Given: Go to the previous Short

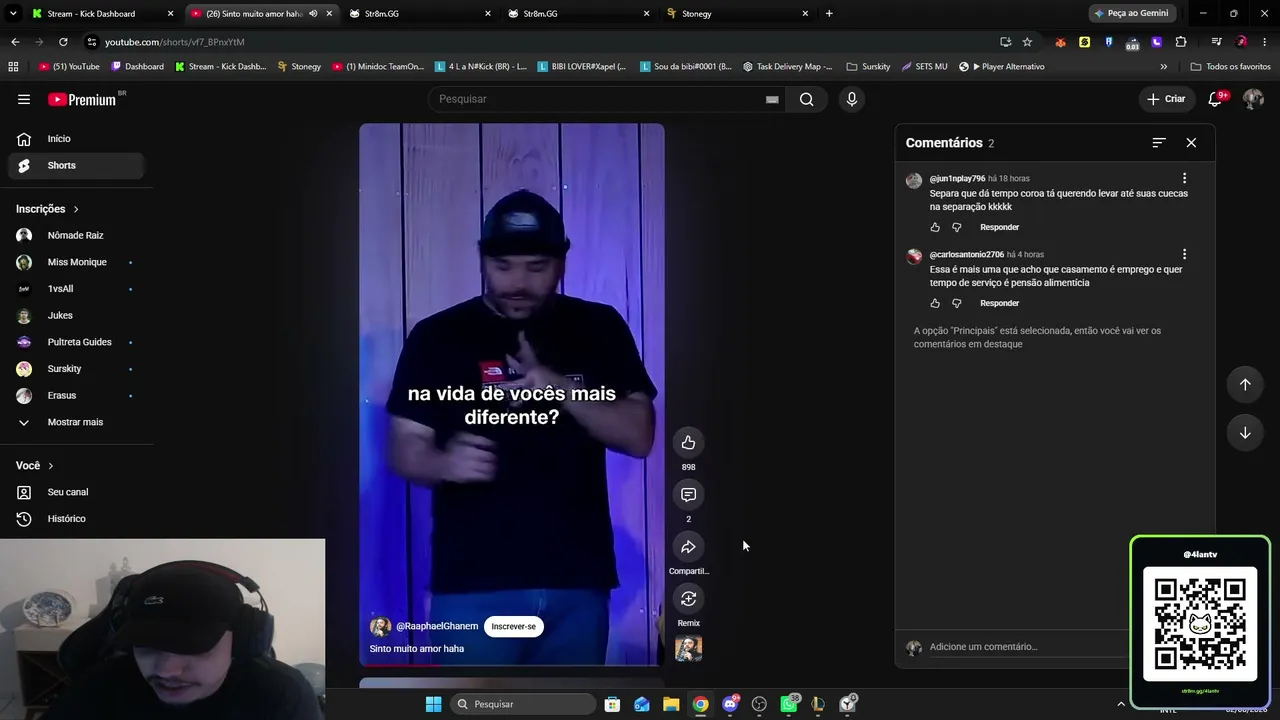Looking at the screenshot, I should pyautogui.click(x=1245, y=385).
